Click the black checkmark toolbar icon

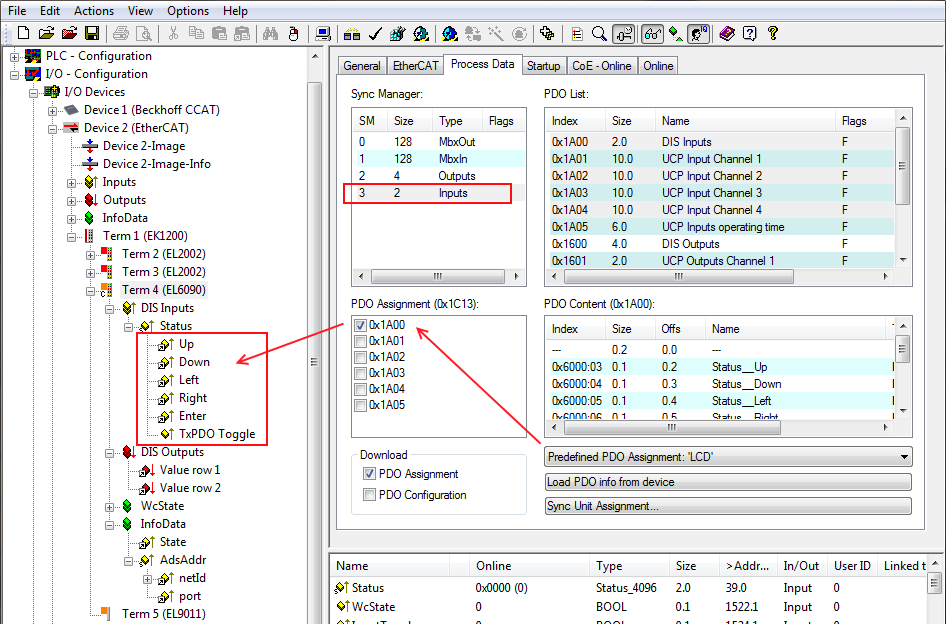(x=375, y=33)
